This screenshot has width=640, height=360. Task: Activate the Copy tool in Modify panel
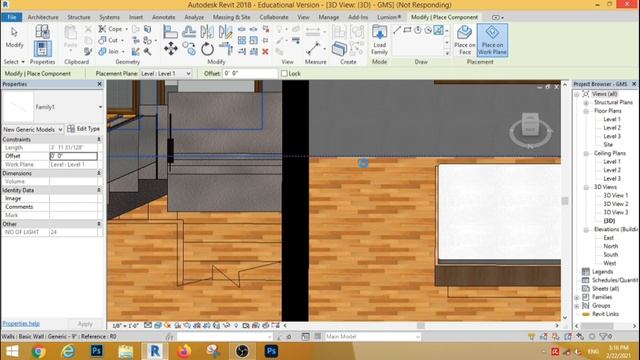click(189, 49)
